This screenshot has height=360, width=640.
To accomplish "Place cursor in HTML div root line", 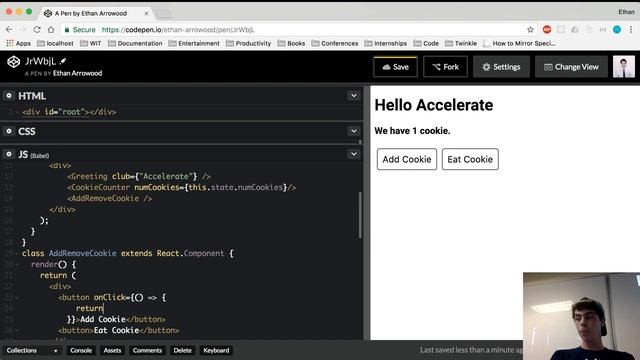I will [69, 112].
